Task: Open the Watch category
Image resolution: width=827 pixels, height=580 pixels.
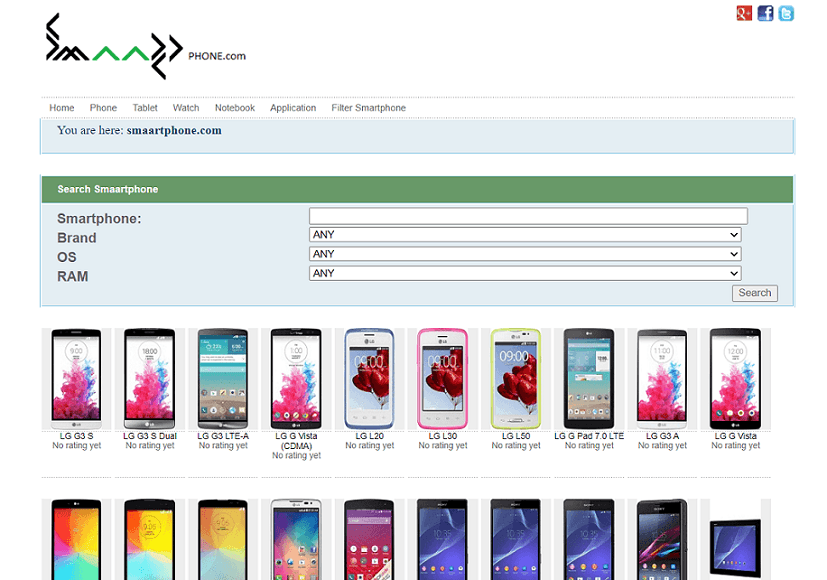Action: coord(185,107)
